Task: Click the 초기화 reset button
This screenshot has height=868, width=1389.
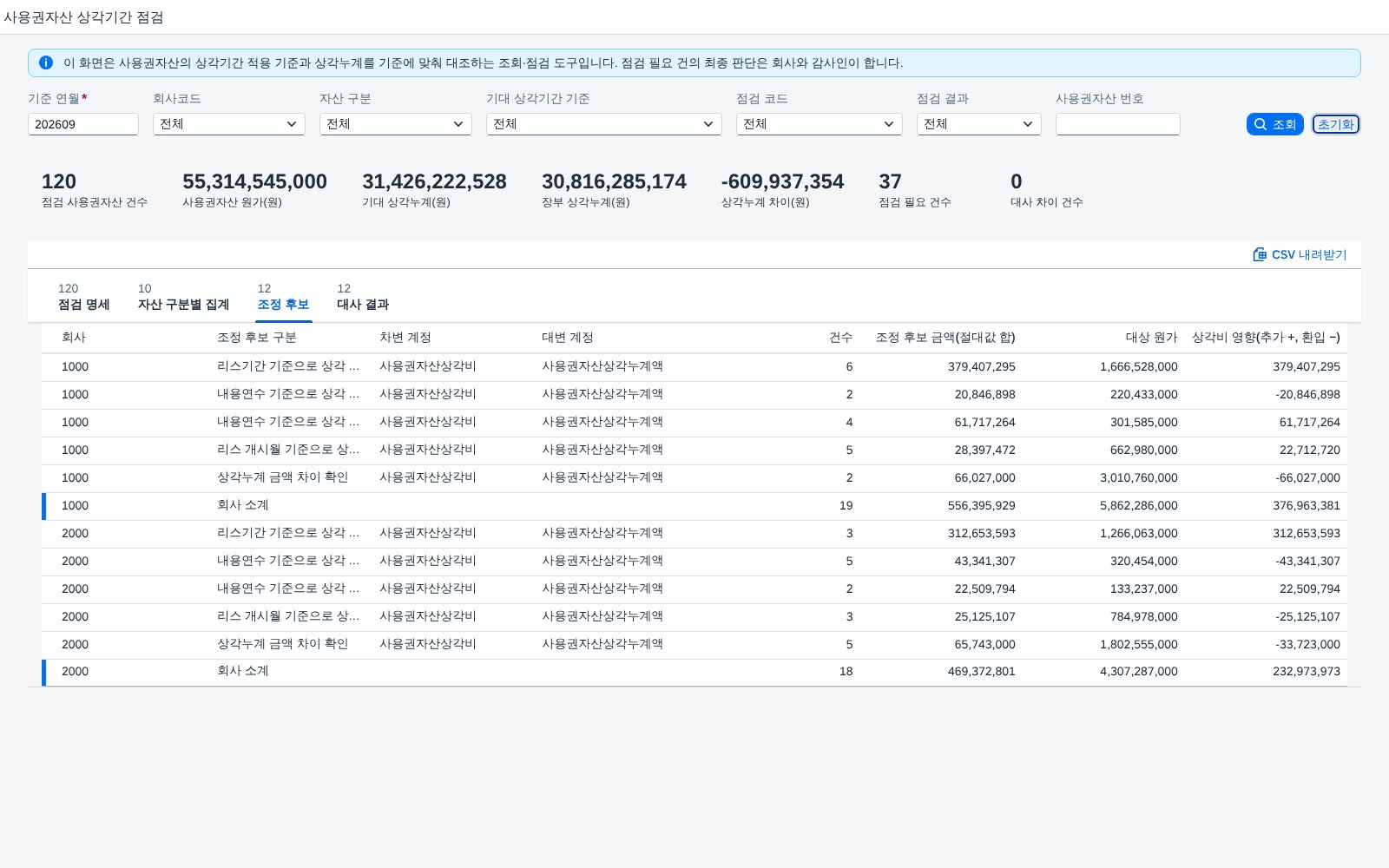Action: pos(1336,124)
